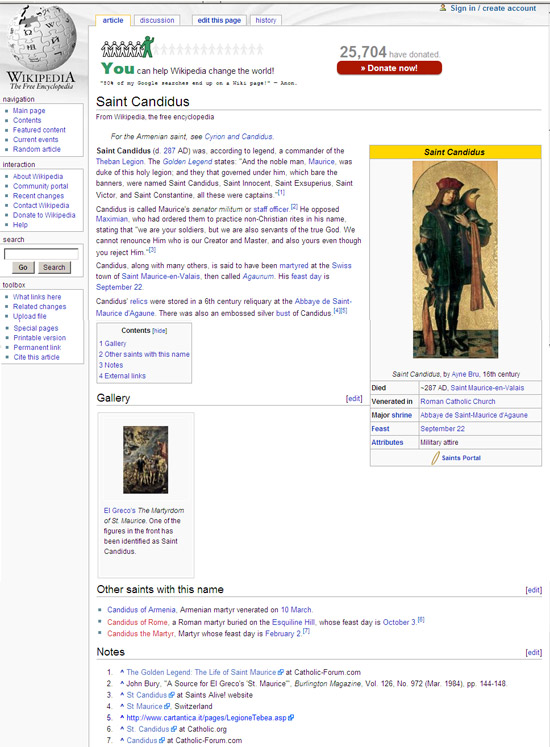Open the history tab
550x747 pixels.
click(x=265, y=20)
